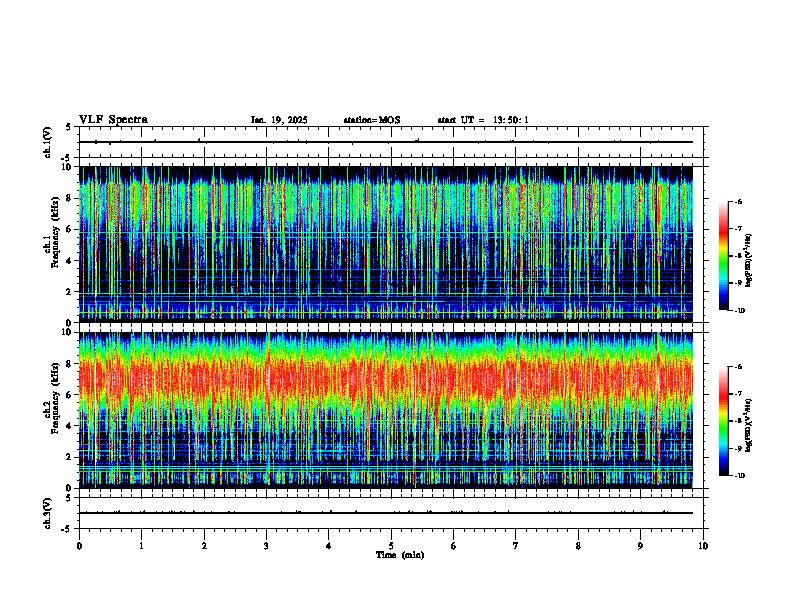Select the "start UT = 13:50: 1" text
The height and width of the screenshot is (612, 792).
[483, 120]
